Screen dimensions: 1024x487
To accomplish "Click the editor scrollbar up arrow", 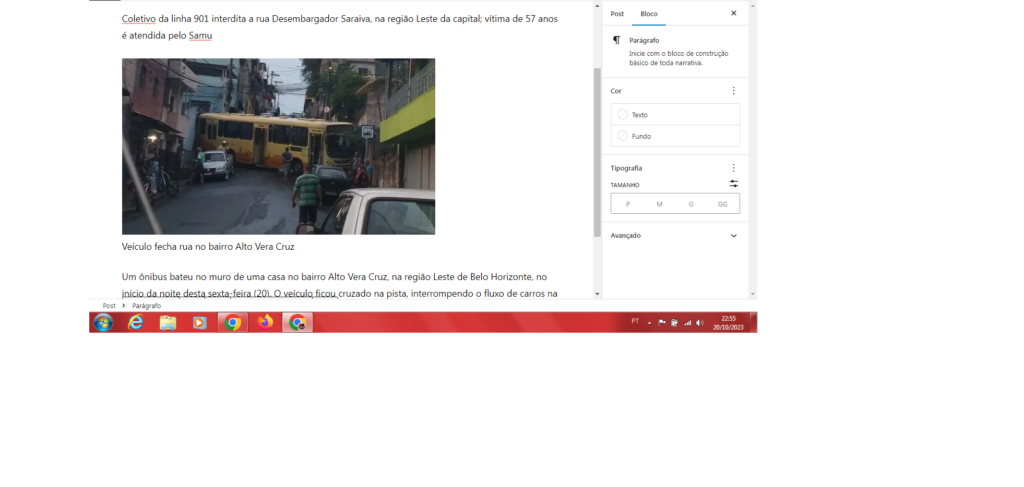I will tap(597, 5).
